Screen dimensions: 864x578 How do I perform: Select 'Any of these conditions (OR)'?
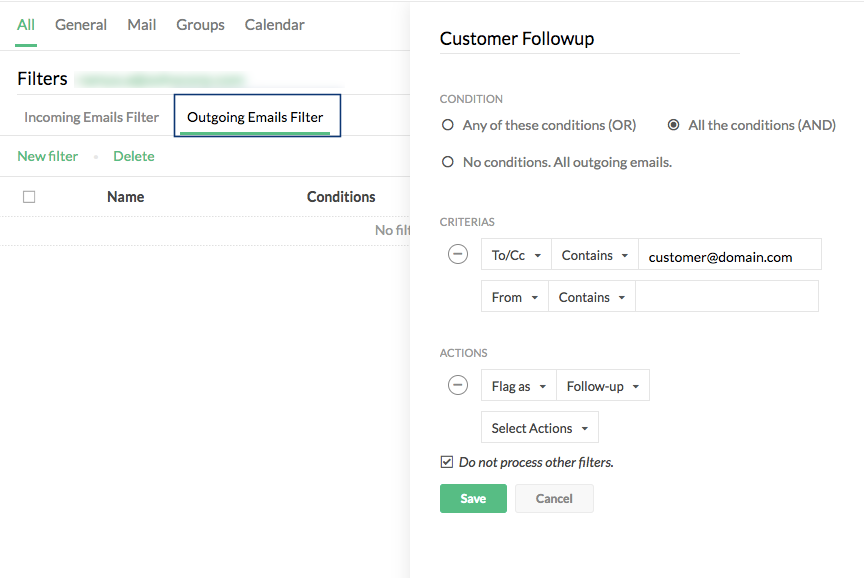(x=448, y=126)
